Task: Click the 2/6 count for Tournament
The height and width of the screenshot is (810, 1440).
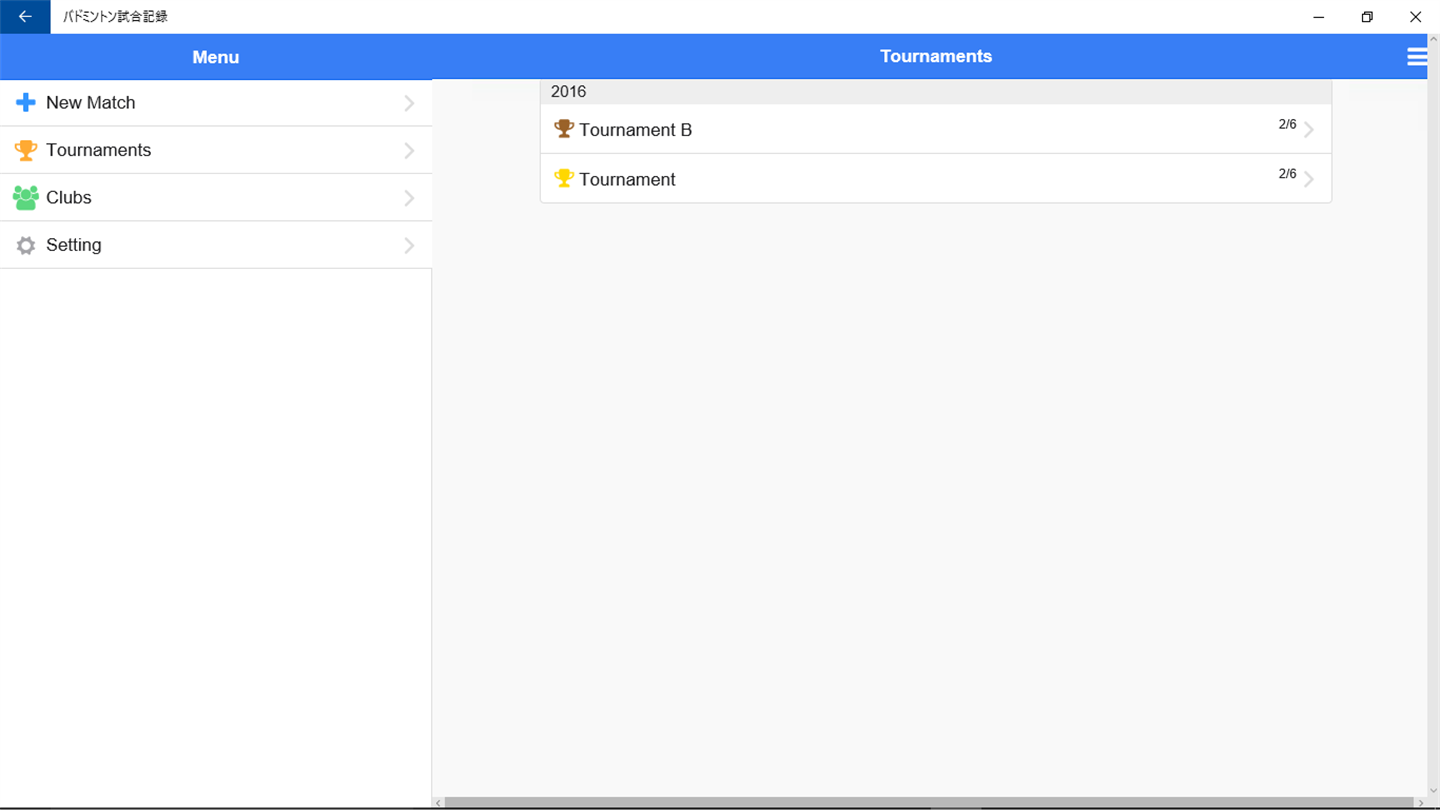Action: [x=1287, y=174]
